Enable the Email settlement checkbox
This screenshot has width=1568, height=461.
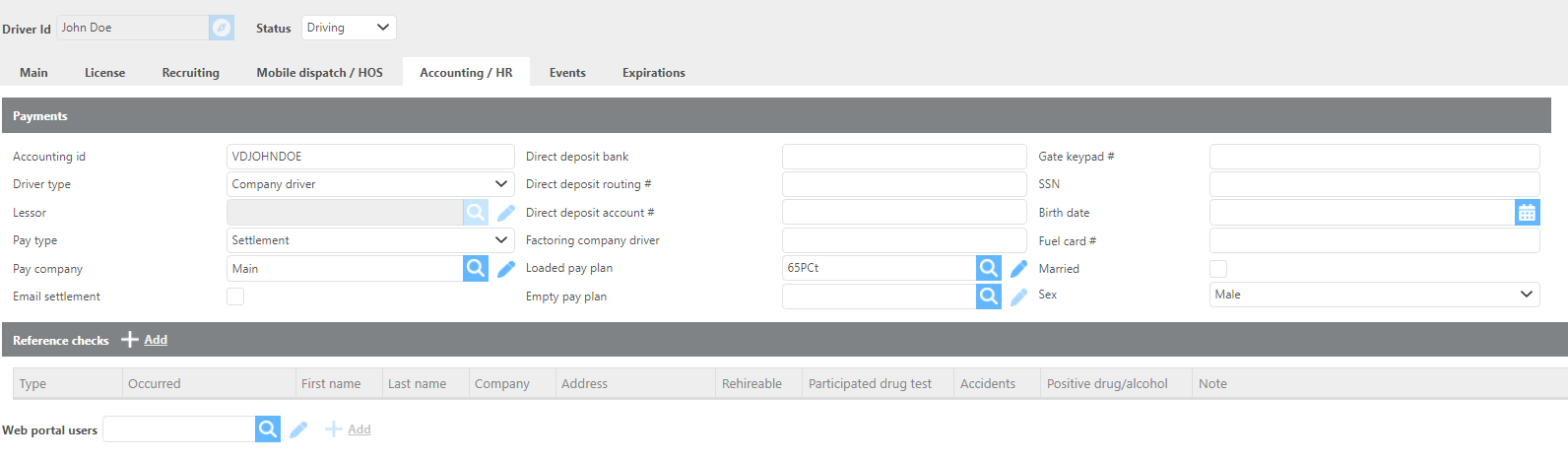235,296
